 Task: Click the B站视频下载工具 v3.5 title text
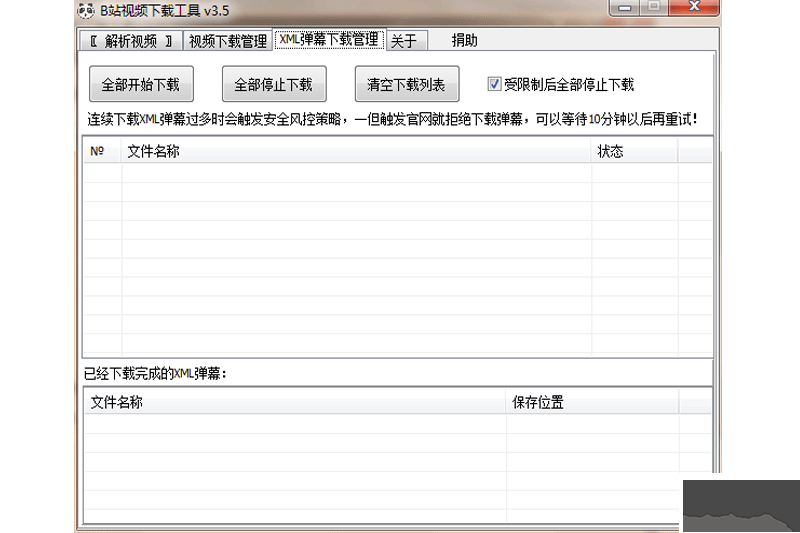164,11
